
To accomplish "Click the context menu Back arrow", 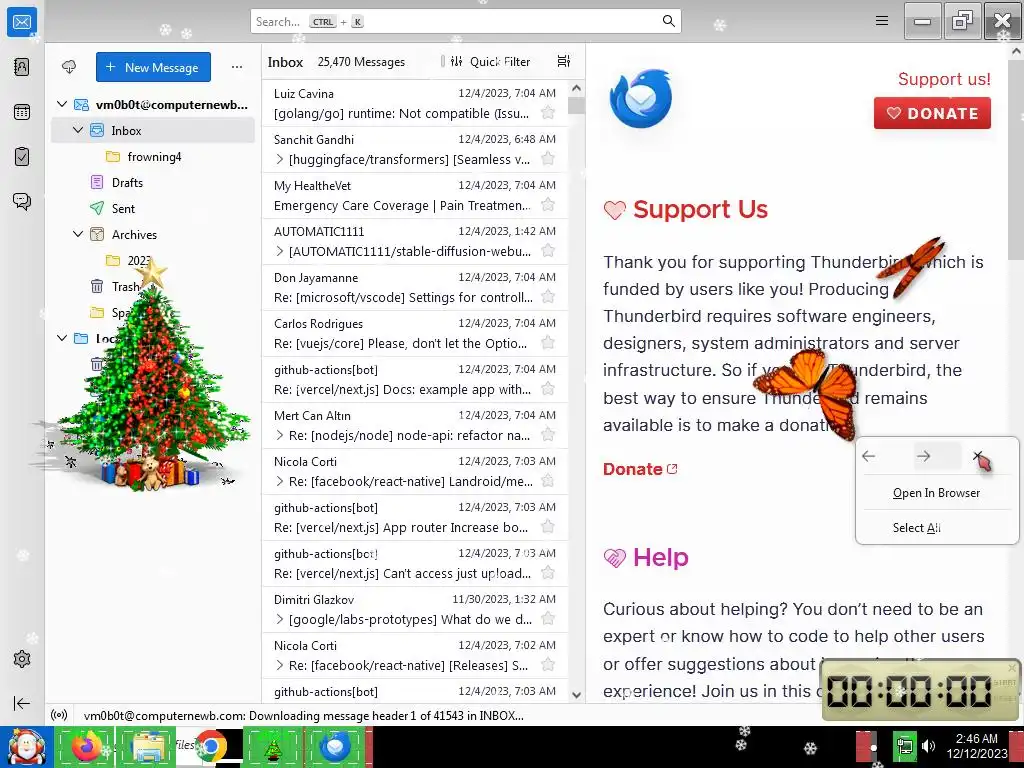I will [868, 456].
